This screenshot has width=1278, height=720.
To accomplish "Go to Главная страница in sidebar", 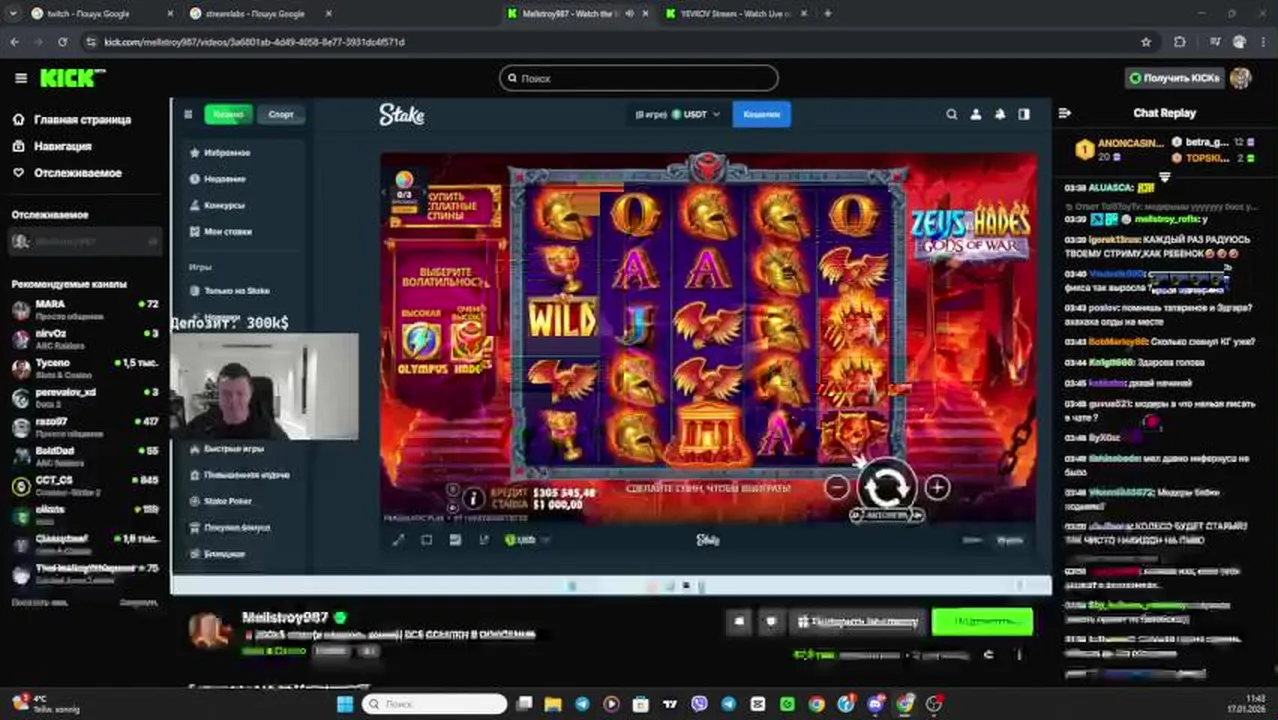I will click(82, 119).
